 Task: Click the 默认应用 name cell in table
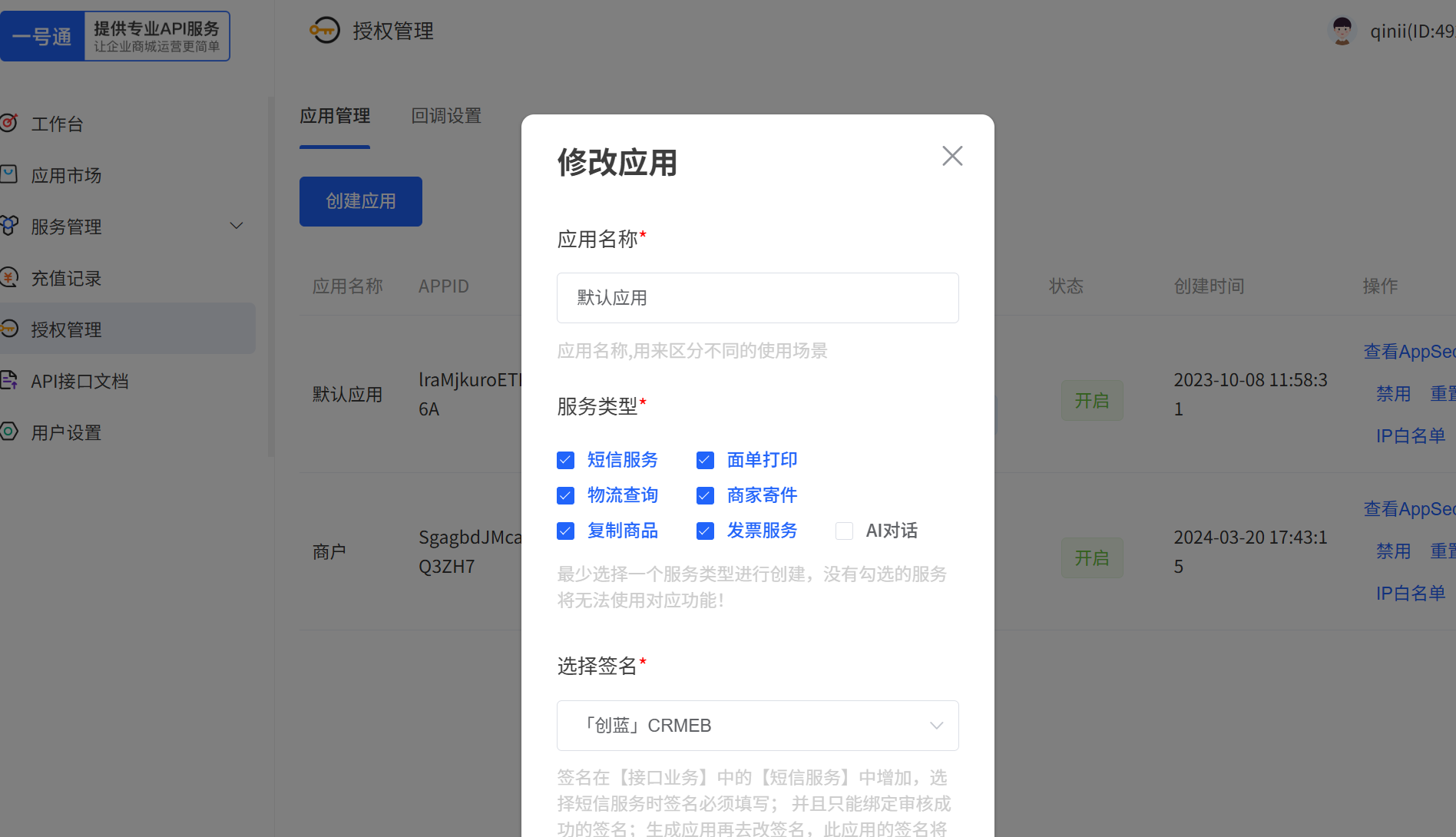tap(347, 395)
